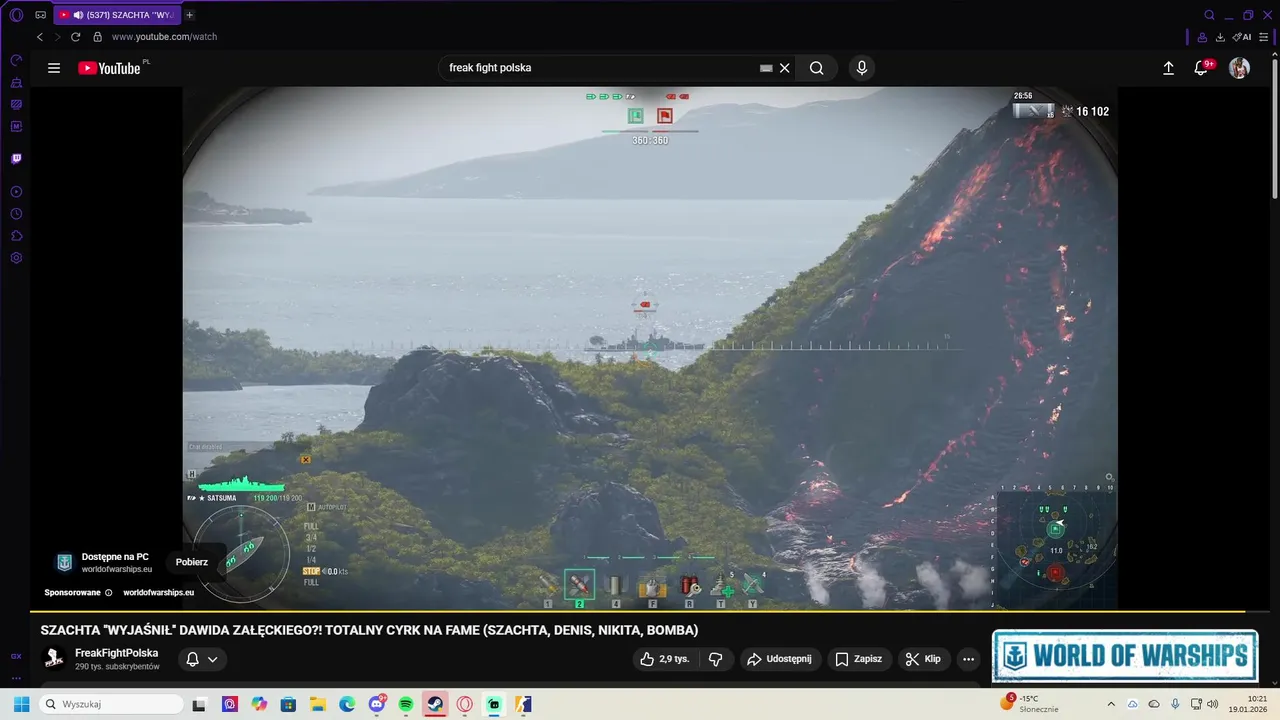This screenshot has height=720, width=1280.
Task: Show hidden system tray icons
Action: [1111, 704]
